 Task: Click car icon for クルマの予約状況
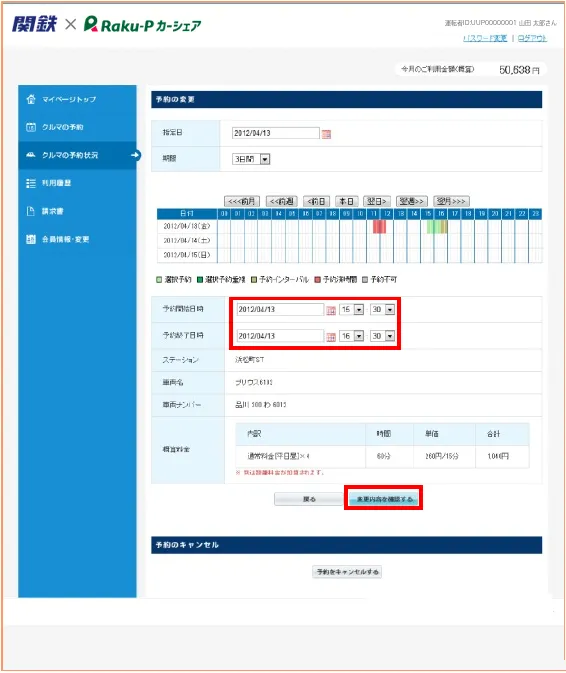pyautogui.click(x=31, y=155)
